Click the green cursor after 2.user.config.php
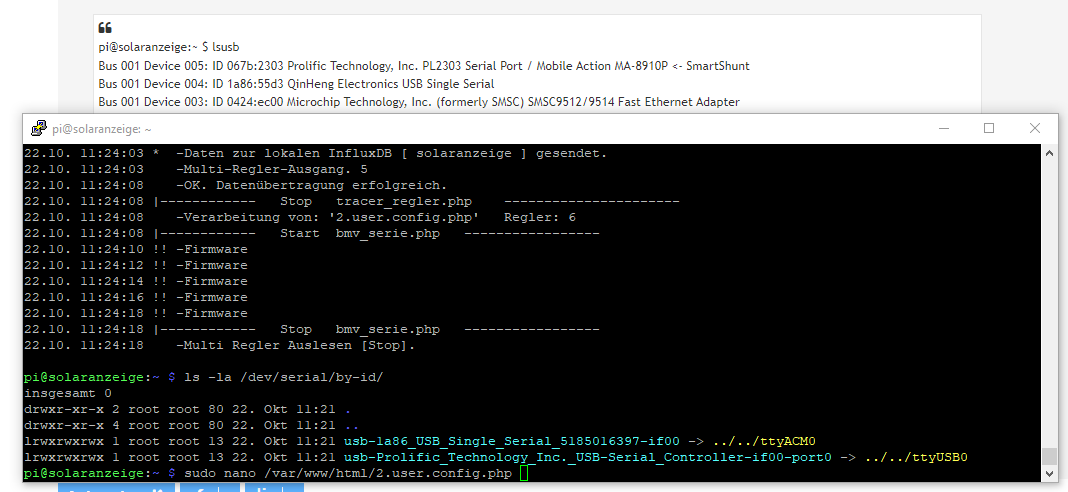 click(x=525, y=473)
